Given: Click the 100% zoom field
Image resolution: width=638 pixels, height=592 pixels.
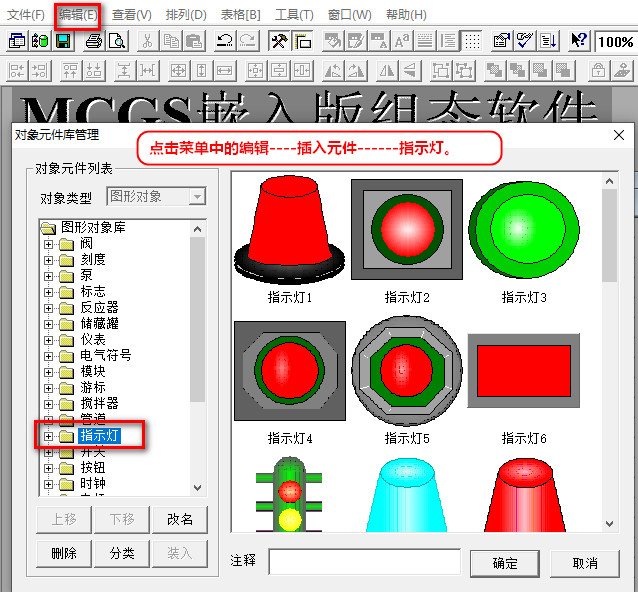Looking at the screenshot, I should point(615,41).
